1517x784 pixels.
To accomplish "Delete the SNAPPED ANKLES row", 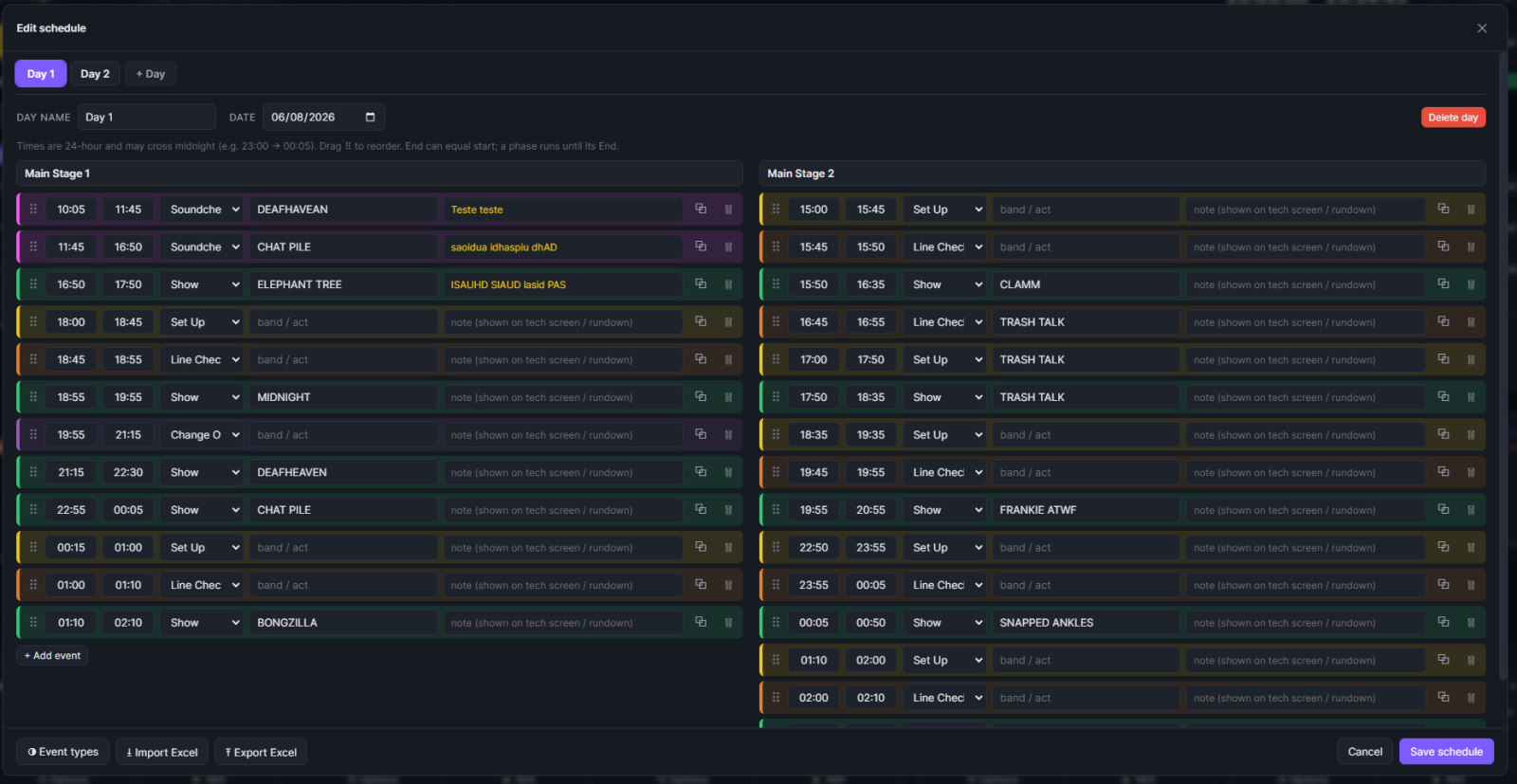I will point(1471,623).
